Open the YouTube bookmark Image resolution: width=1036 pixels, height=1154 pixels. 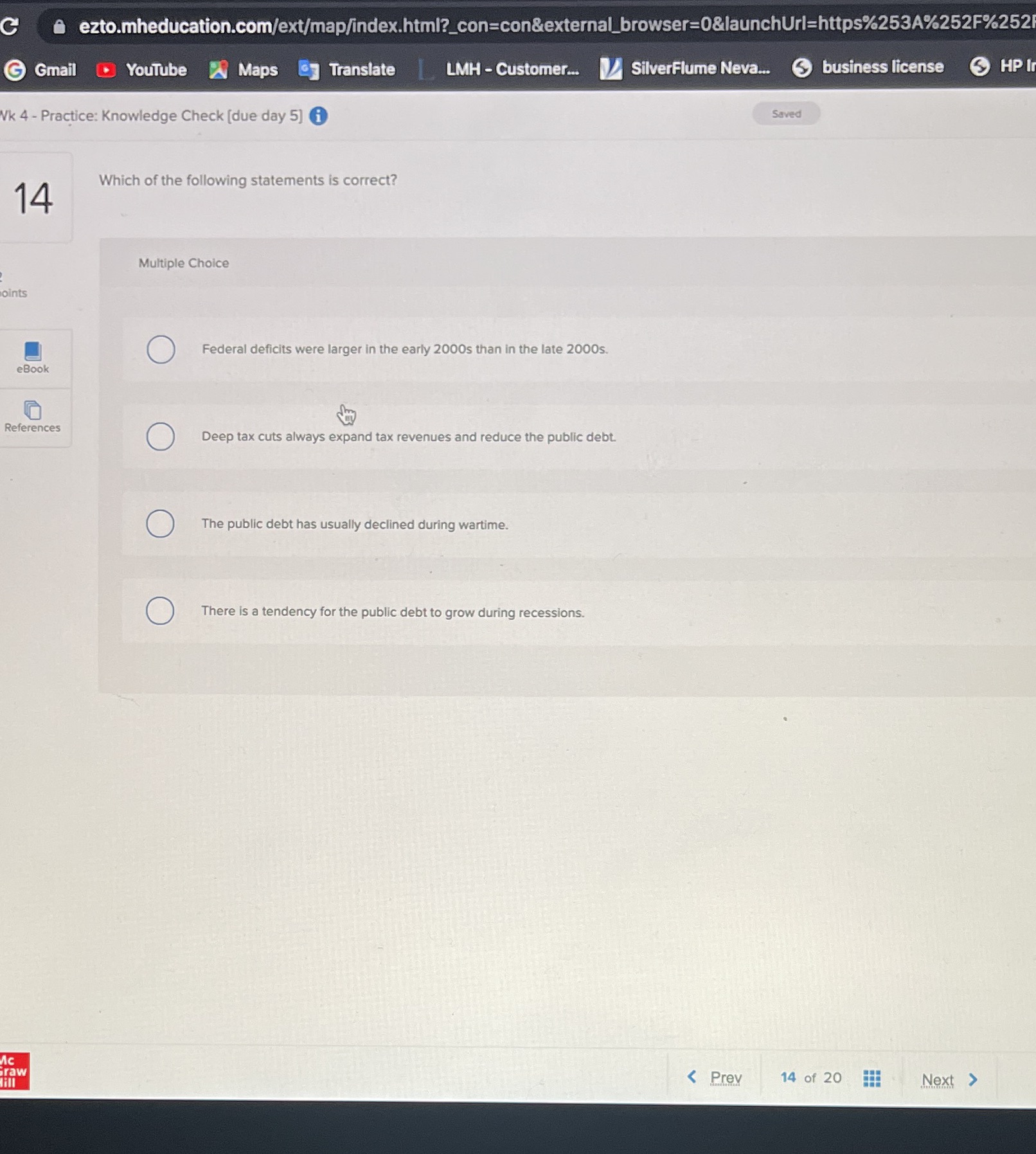point(141,69)
